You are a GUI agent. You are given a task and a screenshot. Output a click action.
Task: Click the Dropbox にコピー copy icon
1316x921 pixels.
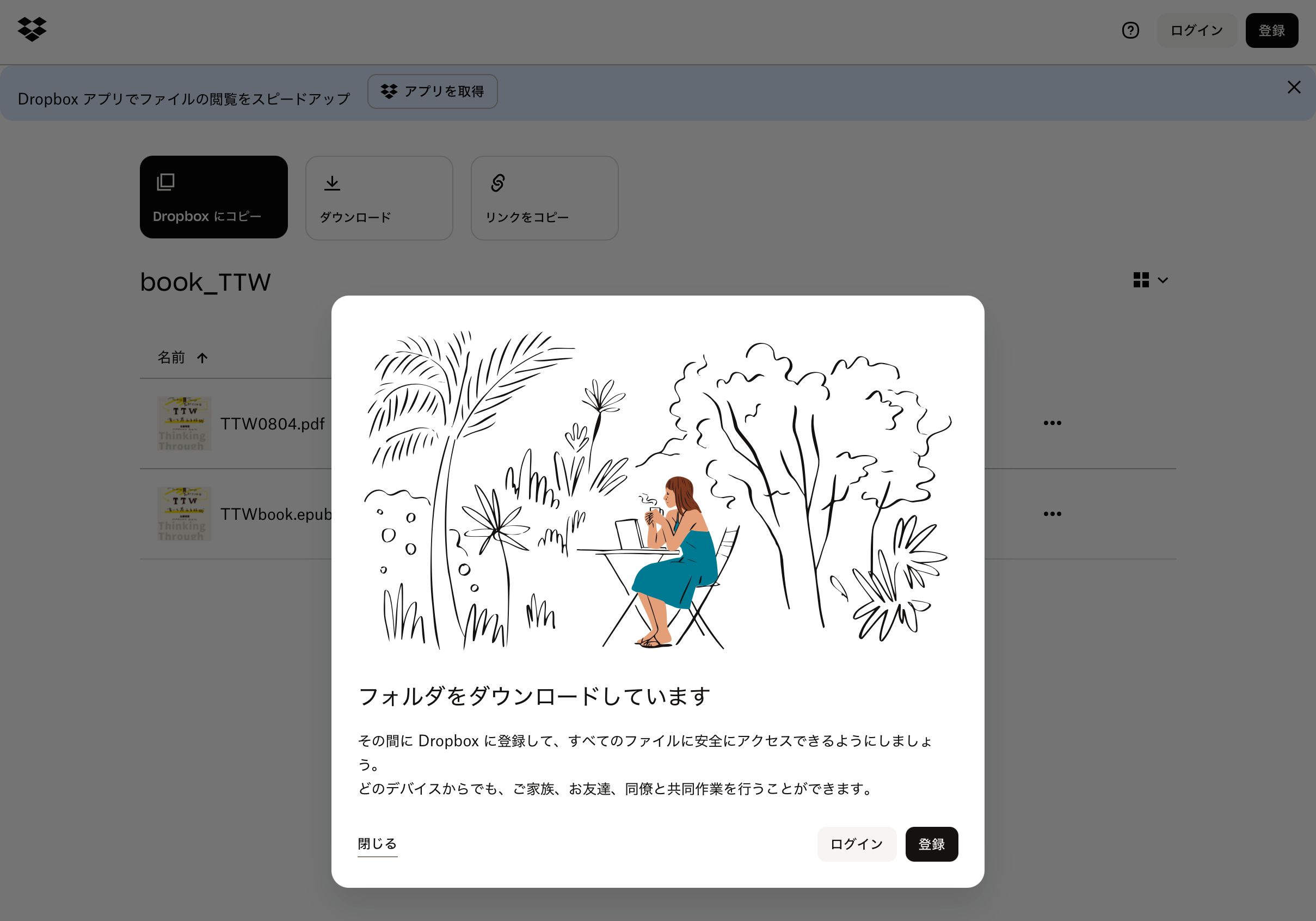click(x=165, y=182)
